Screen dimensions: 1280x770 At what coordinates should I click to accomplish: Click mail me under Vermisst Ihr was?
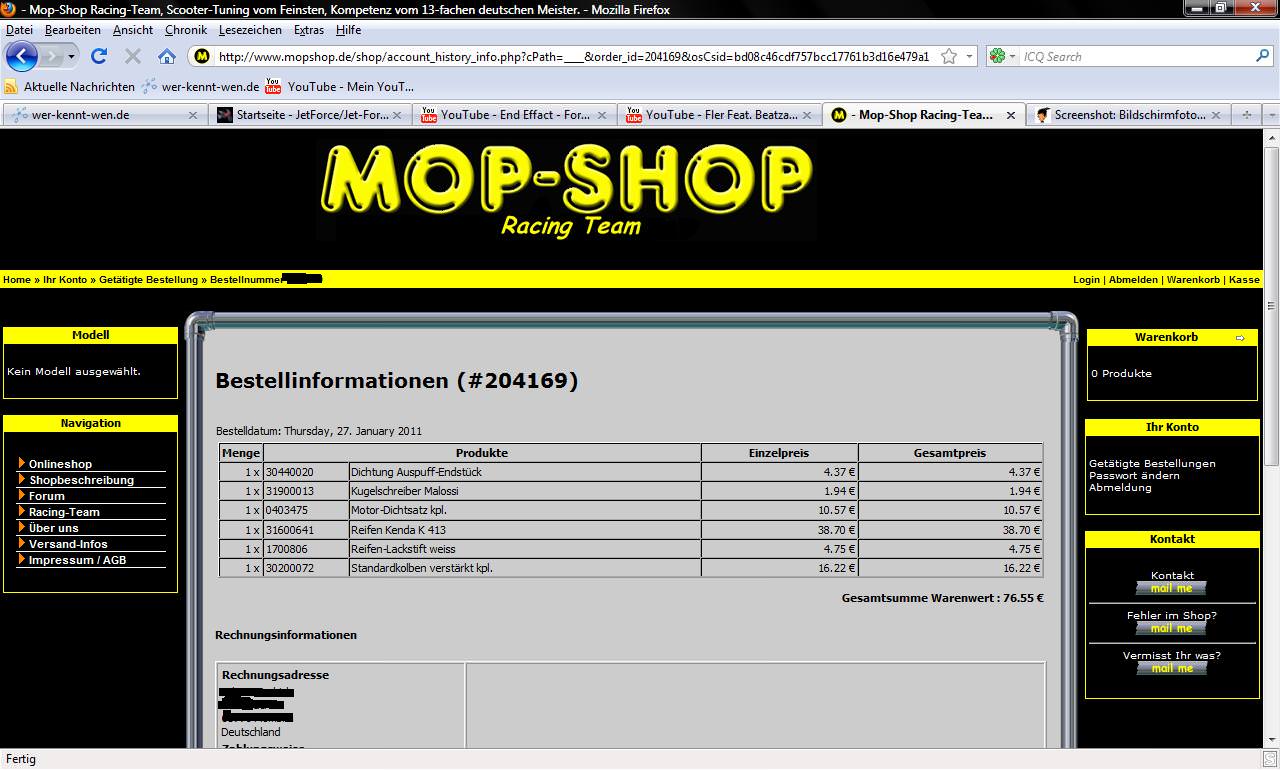tap(1171, 668)
